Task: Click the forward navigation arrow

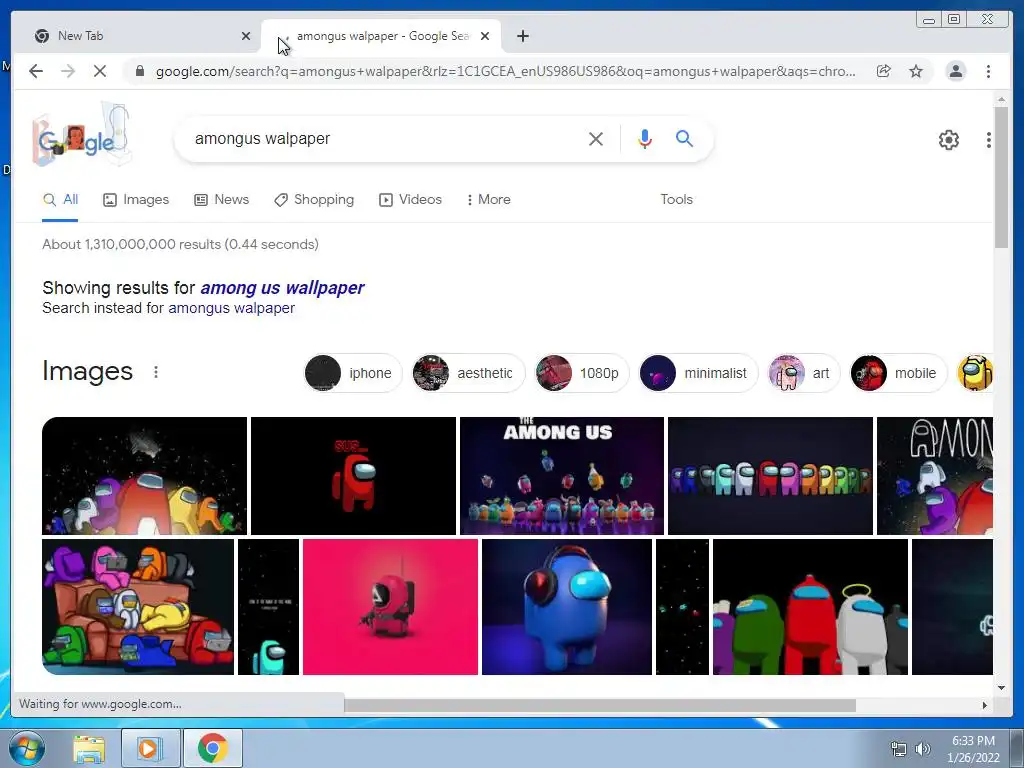Action: (x=68, y=71)
